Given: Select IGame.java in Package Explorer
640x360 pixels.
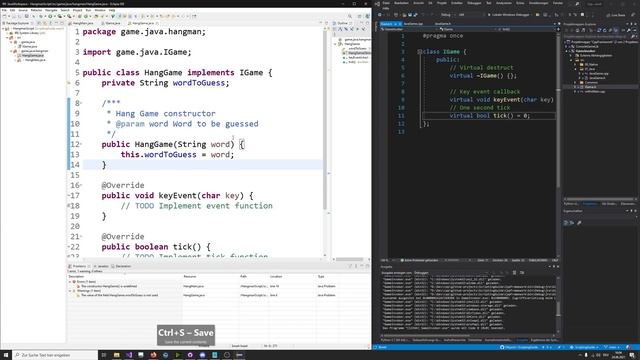Looking at the screenshot, I should coord(30,46).
